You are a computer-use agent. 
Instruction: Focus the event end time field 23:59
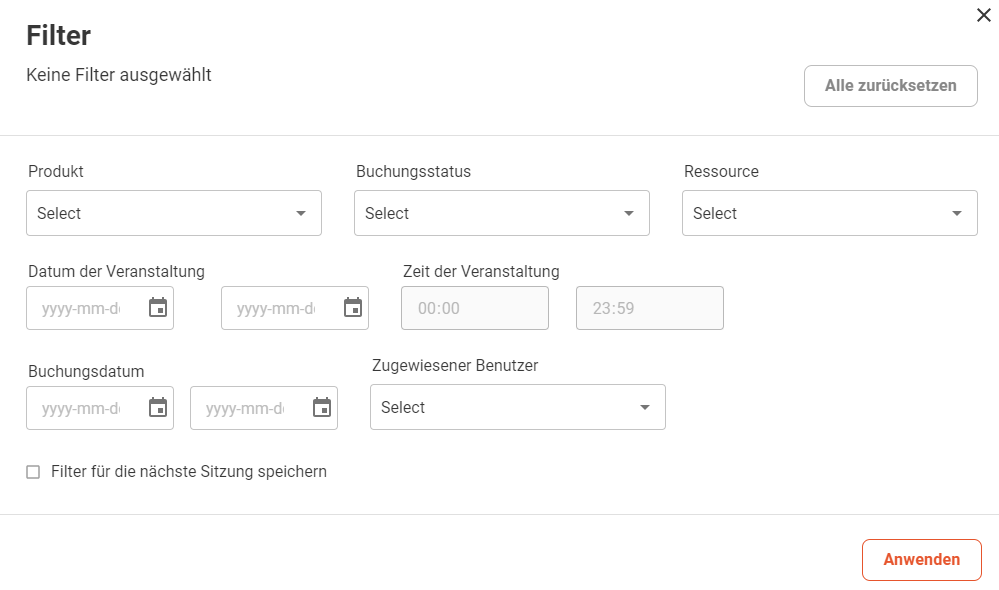650,308
